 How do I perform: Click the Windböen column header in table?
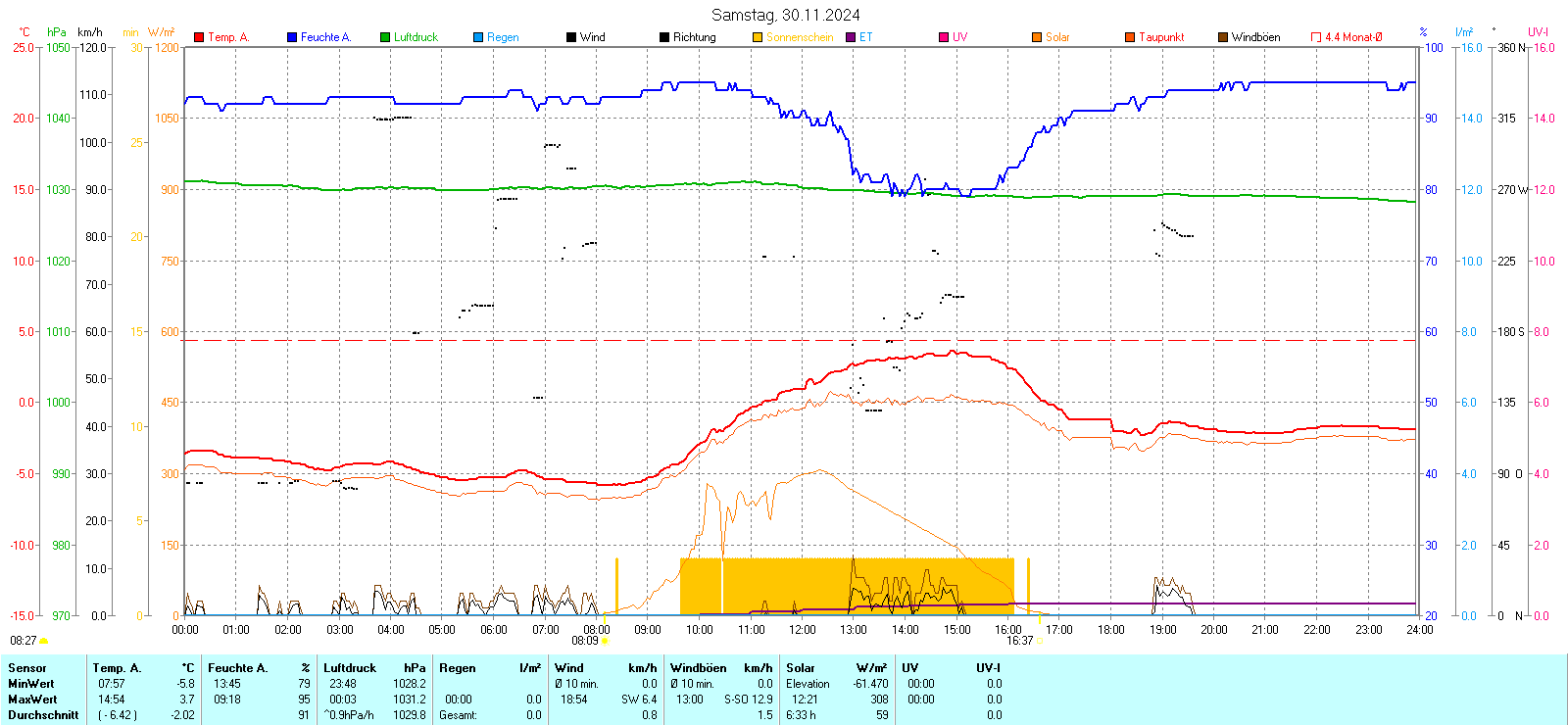click(x=697, y=668)
